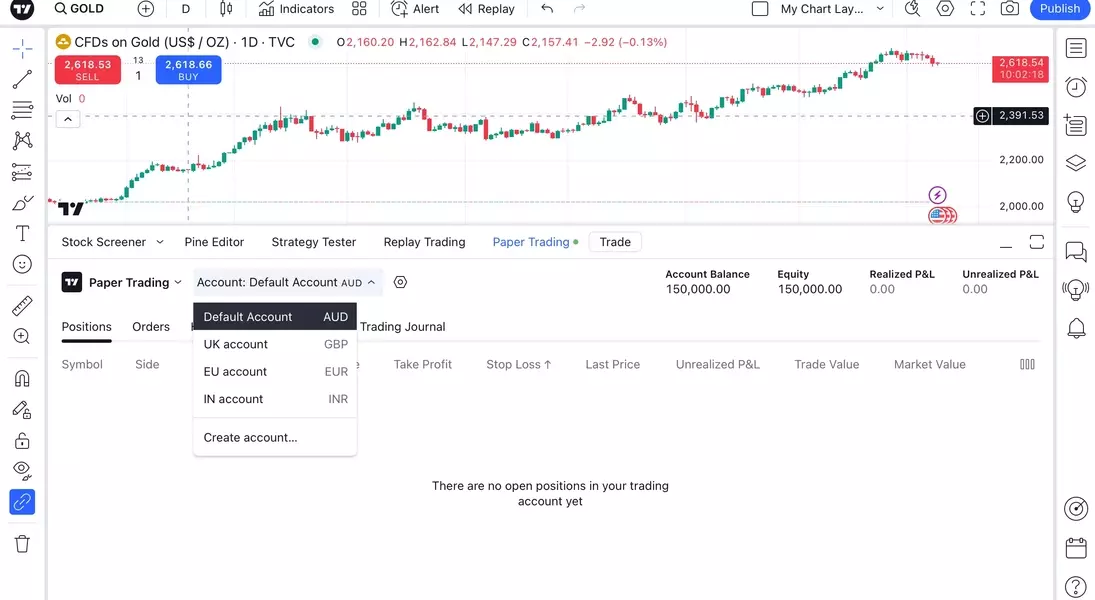The width and height of the screenshot is (1095, 600).
Task: Open paper trading account settings hexagon
Action: coord(400,282)
